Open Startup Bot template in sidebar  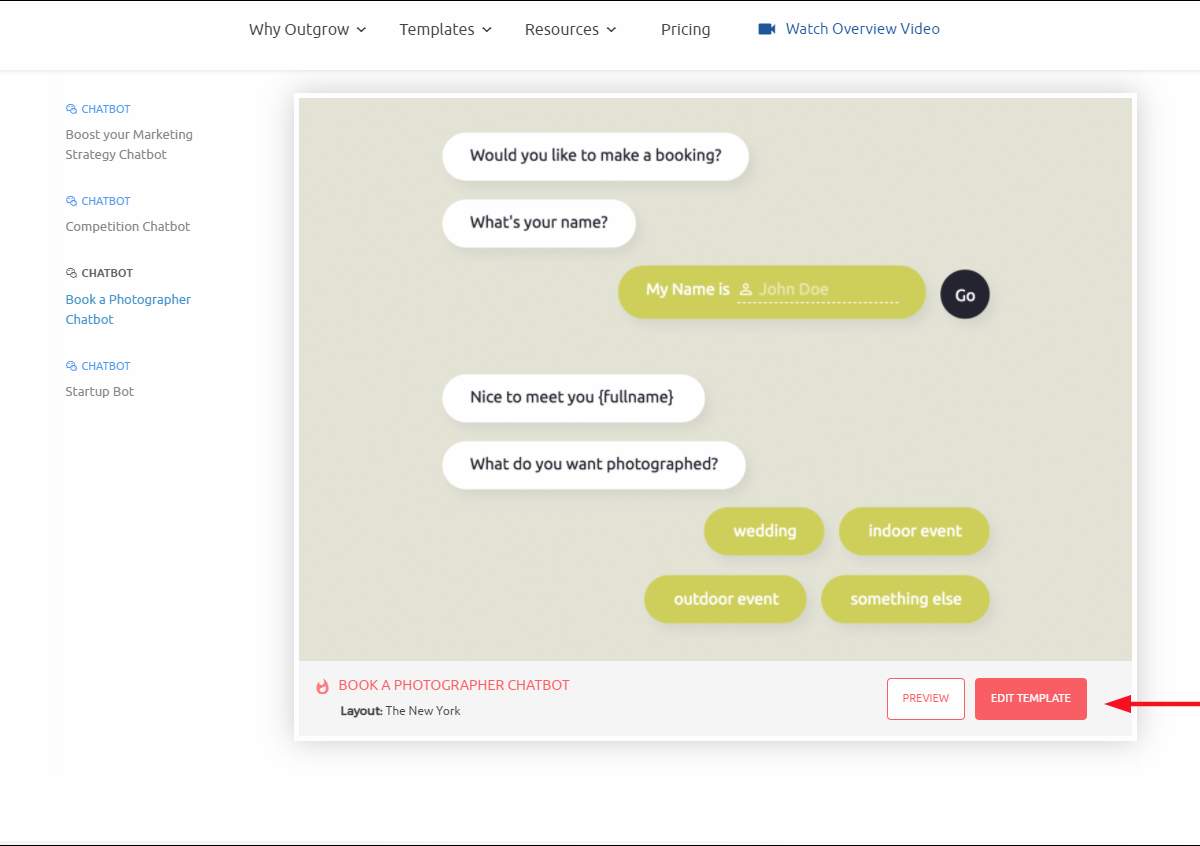click(x=100, y=392)
